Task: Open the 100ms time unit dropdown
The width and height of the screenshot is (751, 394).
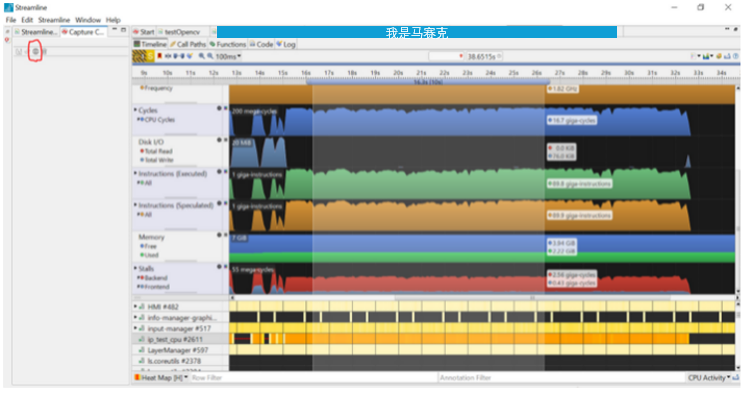Action: [x=228, y=56]
